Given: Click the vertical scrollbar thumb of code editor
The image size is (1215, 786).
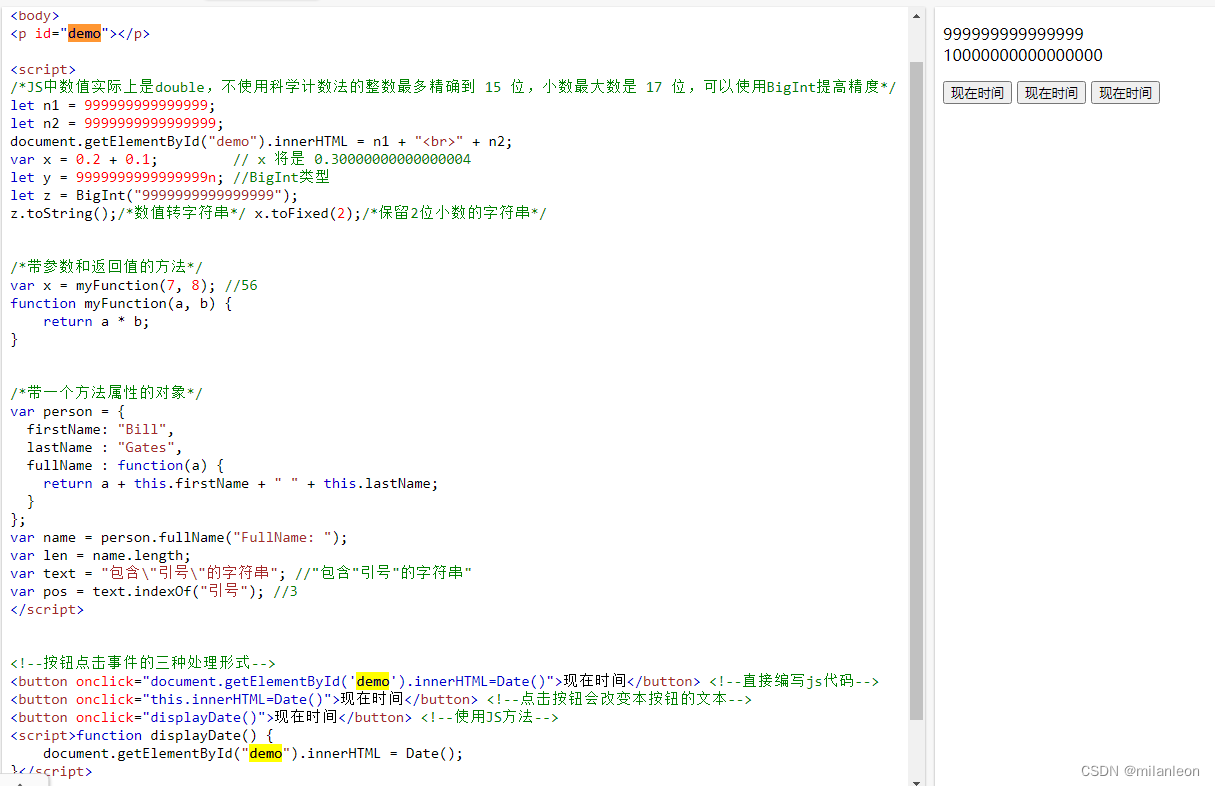Looking at the screenshot, I should click(x=916, y=390).
